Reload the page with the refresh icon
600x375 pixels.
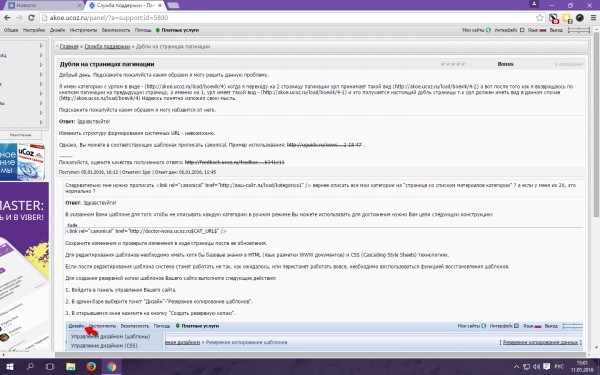point(31,18)
